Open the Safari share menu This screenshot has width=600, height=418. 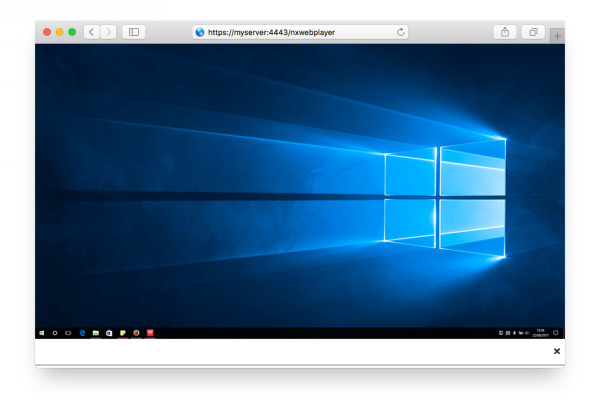pos(505,32)
